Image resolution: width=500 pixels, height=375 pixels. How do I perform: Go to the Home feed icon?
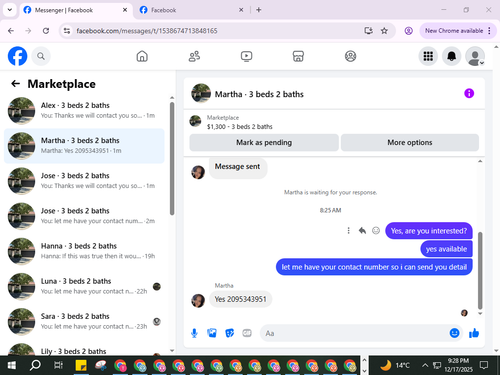click(x=142, y=56)
